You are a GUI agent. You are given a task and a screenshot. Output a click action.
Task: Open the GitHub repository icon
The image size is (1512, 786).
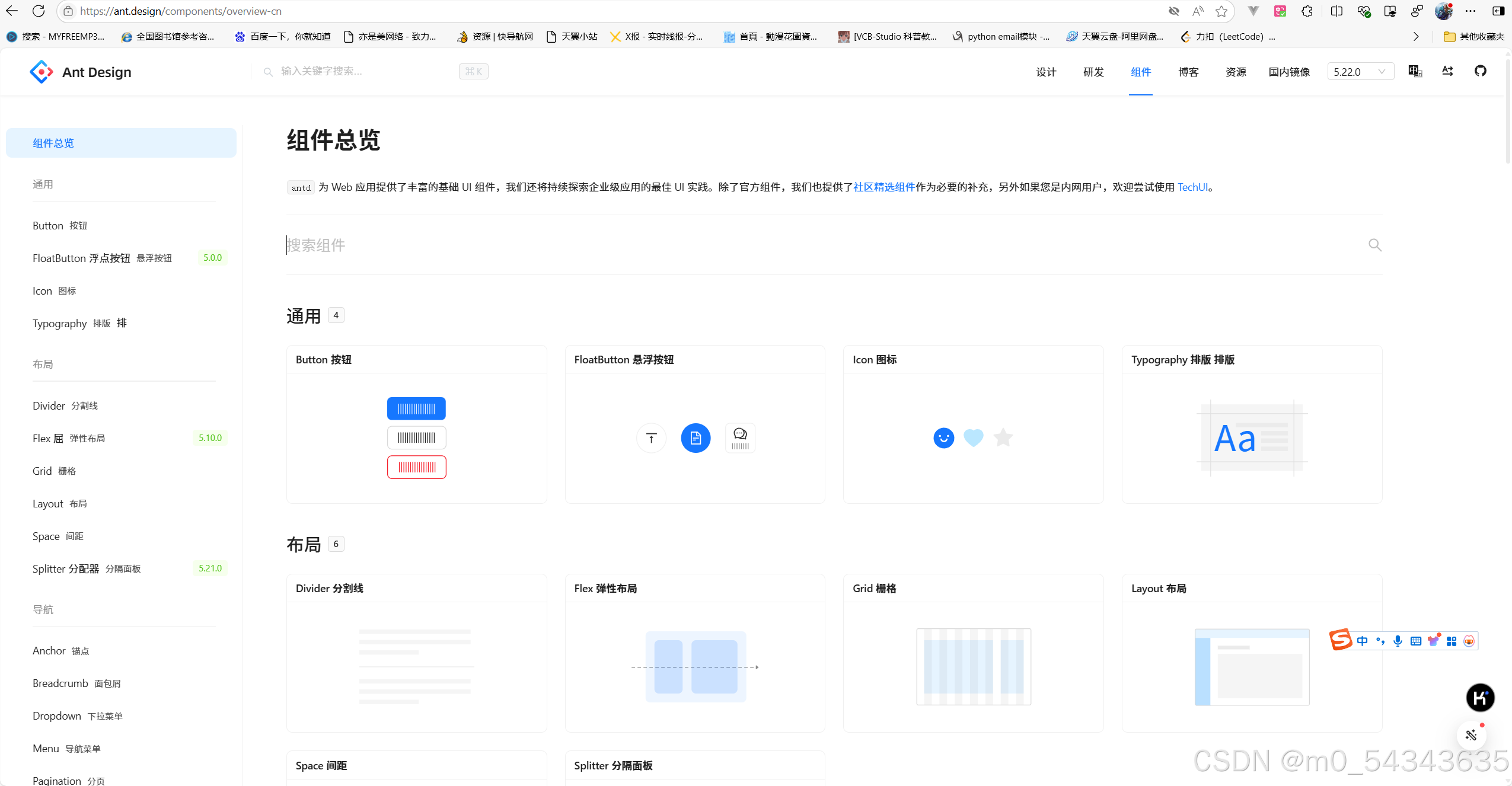point(1480,71)
